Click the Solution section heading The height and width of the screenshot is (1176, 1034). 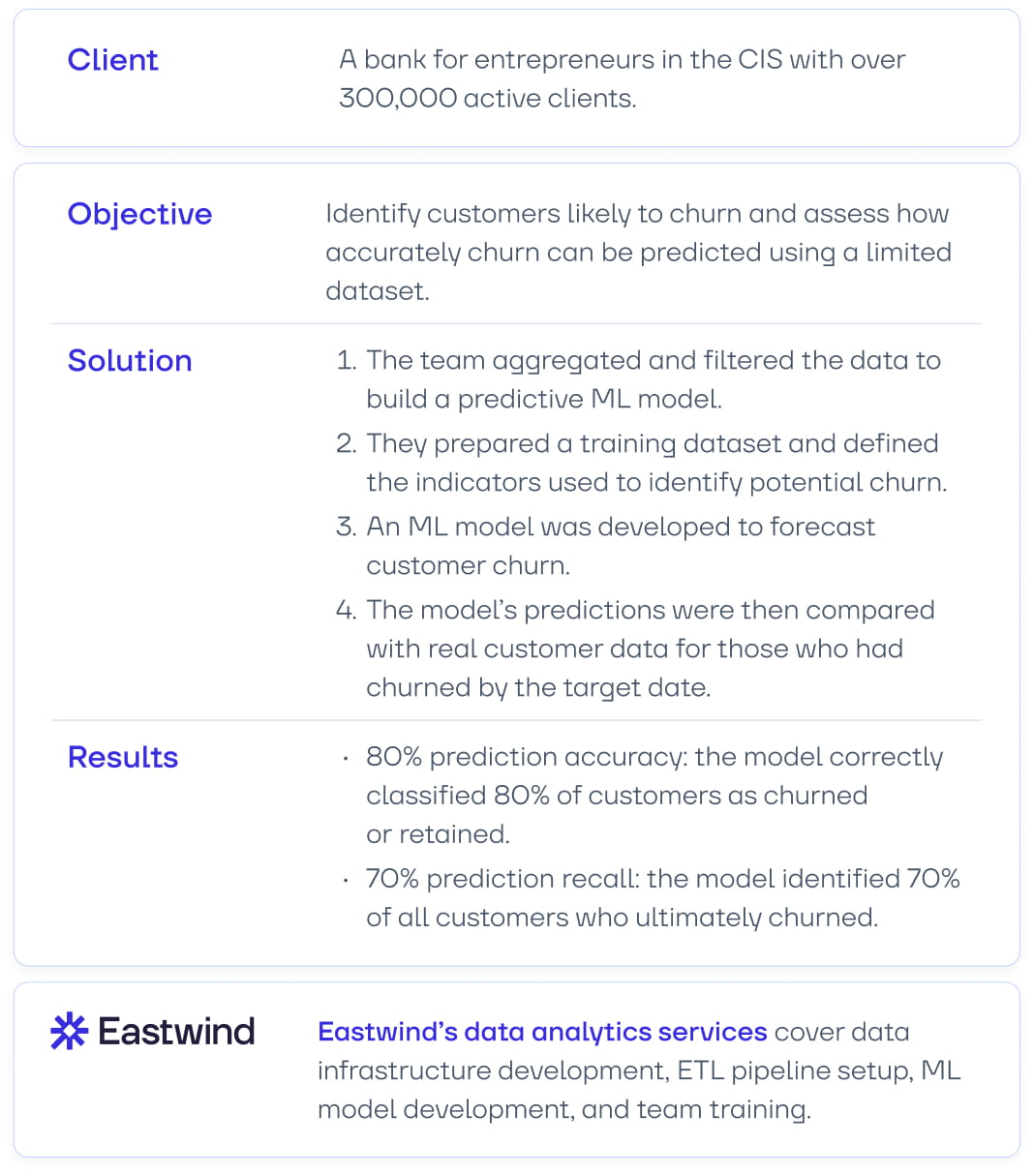[130, 361]
